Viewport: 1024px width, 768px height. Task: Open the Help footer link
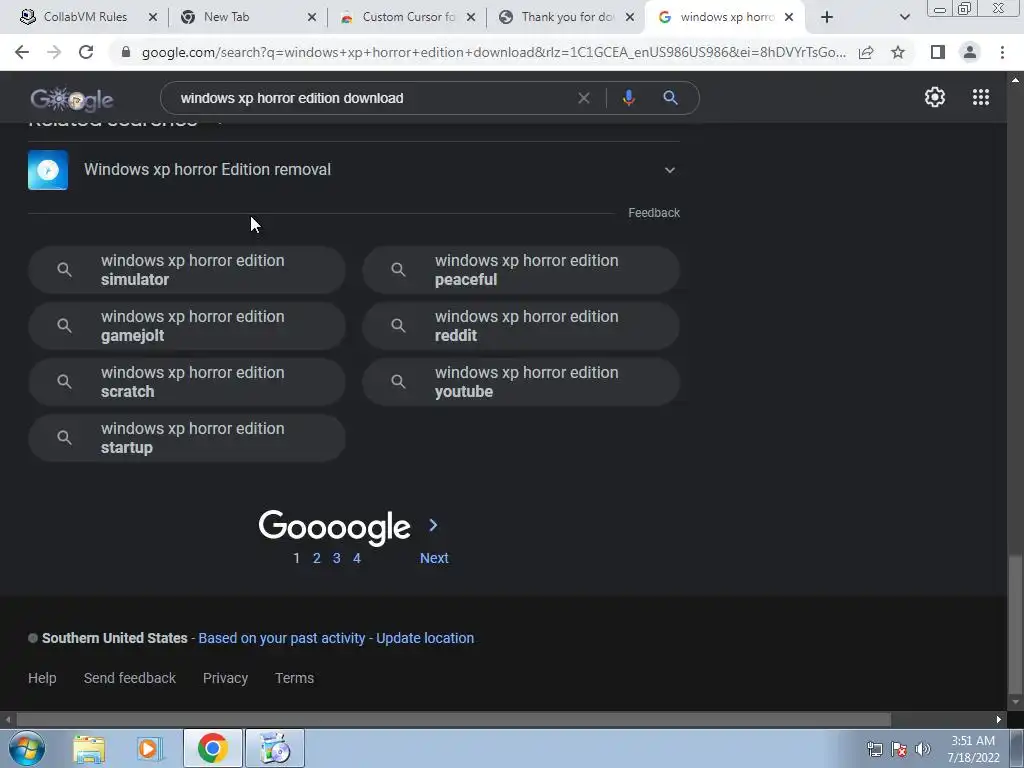click(x=42, y=678)
